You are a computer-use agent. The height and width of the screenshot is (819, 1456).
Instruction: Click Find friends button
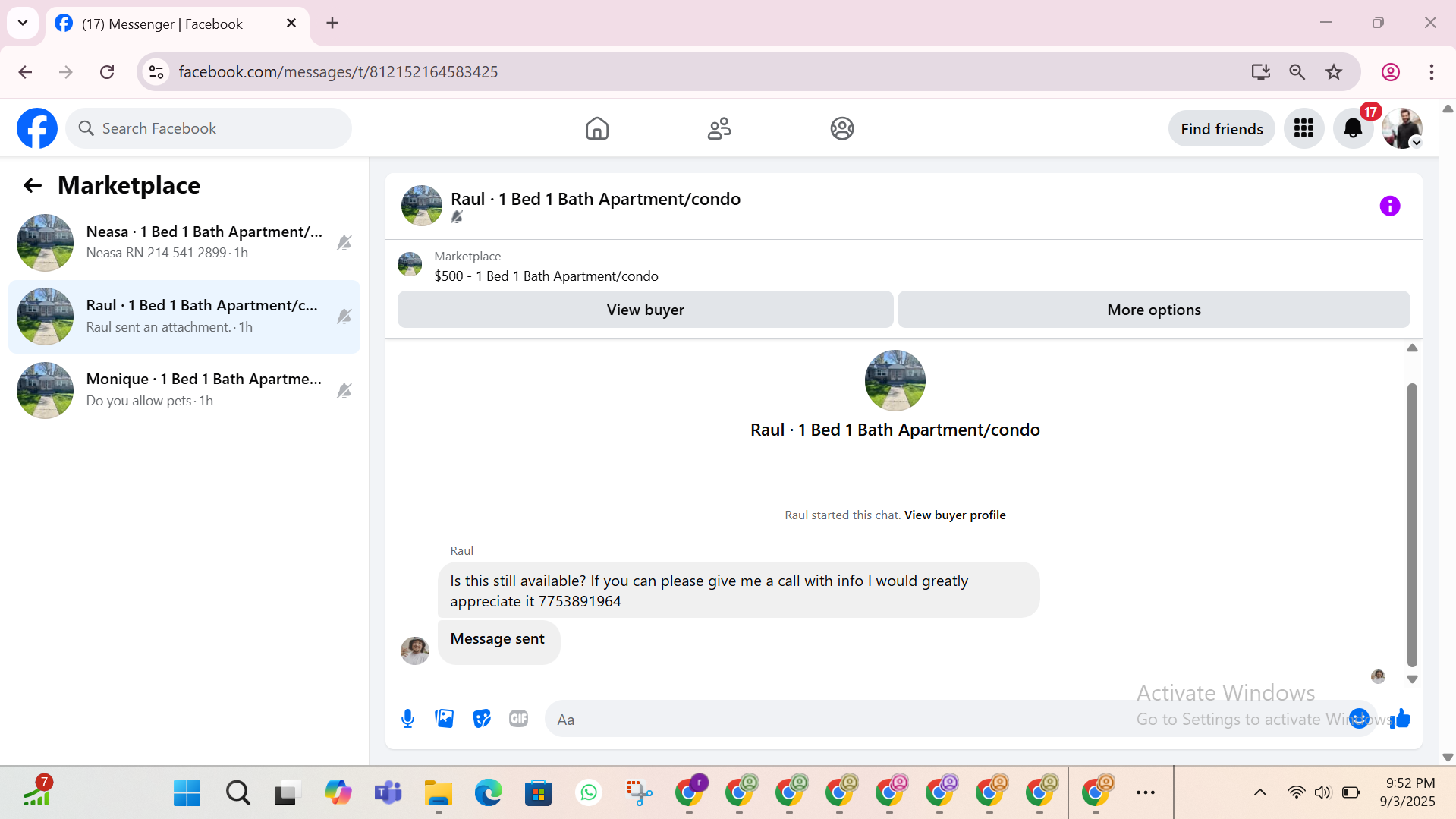1222,128
